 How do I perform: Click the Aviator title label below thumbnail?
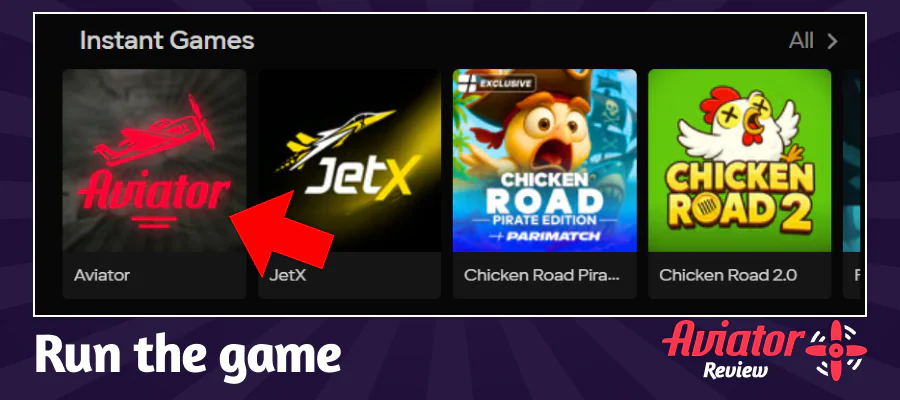102,275
